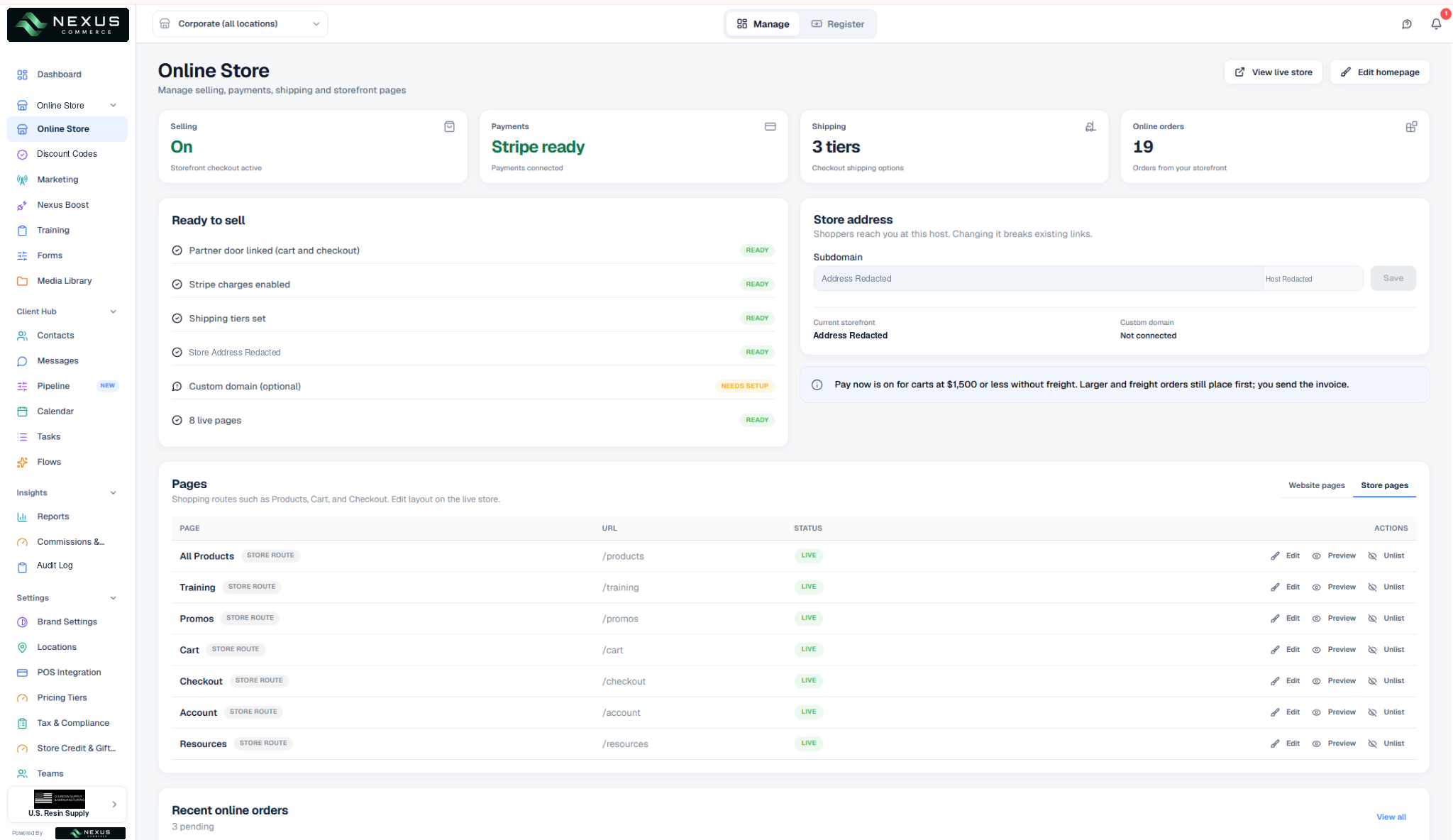1453x840 pixels.
Task: Click the NEEDS SETUP badge
Action: 744,387
